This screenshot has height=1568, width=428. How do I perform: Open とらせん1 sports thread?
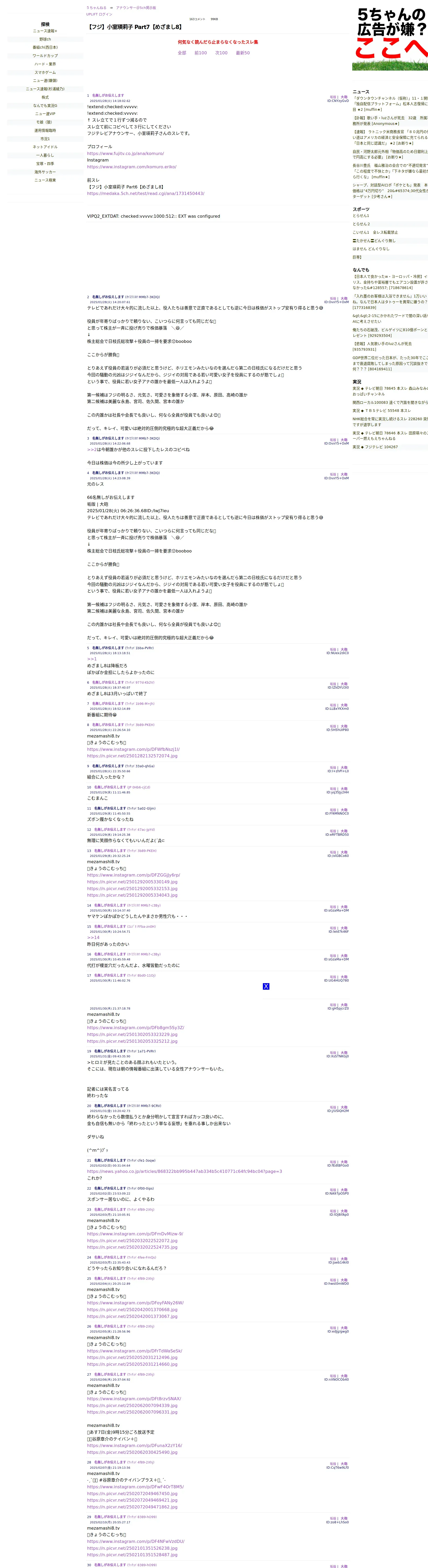pyautogui.click(x=361, y=216)
